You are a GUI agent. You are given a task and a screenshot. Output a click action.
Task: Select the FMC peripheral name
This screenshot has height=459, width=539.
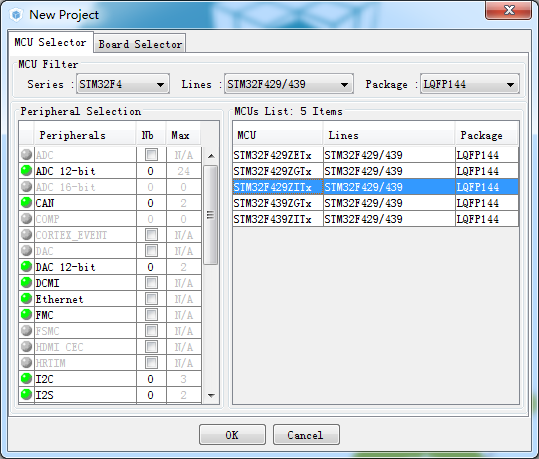(45, 315)
